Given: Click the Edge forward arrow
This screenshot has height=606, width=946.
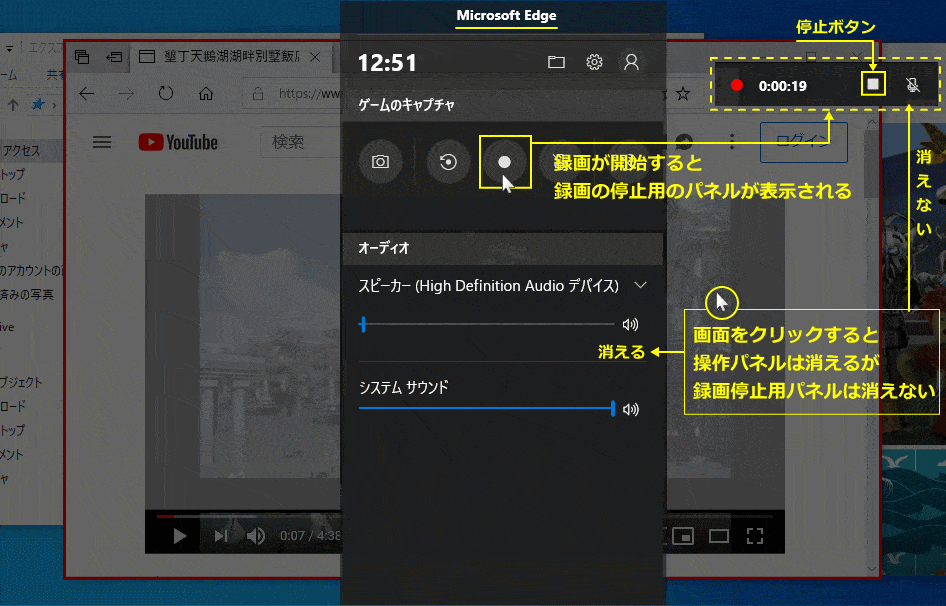Looking at the screenshot, I should tap(126, 94).
